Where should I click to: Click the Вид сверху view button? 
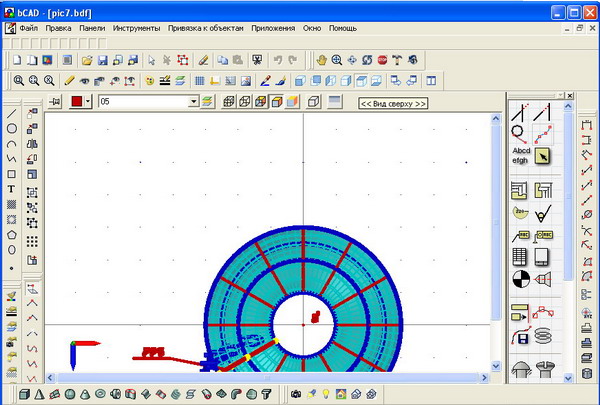(x=393, y=103)
